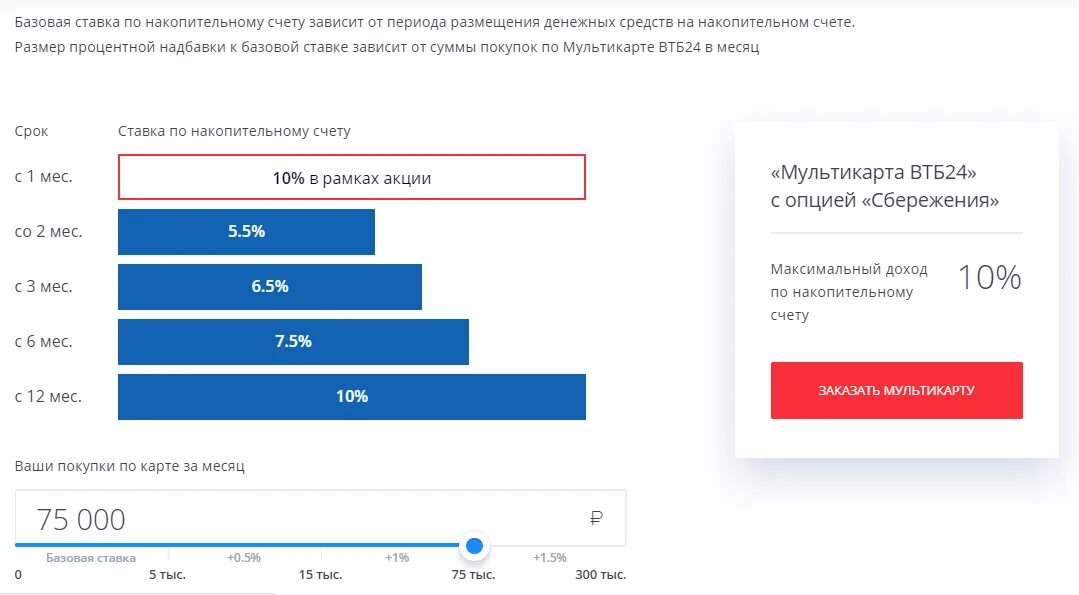Select the 6.5% rate bar
Image resolution: width=1079 pixels, height=595 pixels.
tap(270, 287)
